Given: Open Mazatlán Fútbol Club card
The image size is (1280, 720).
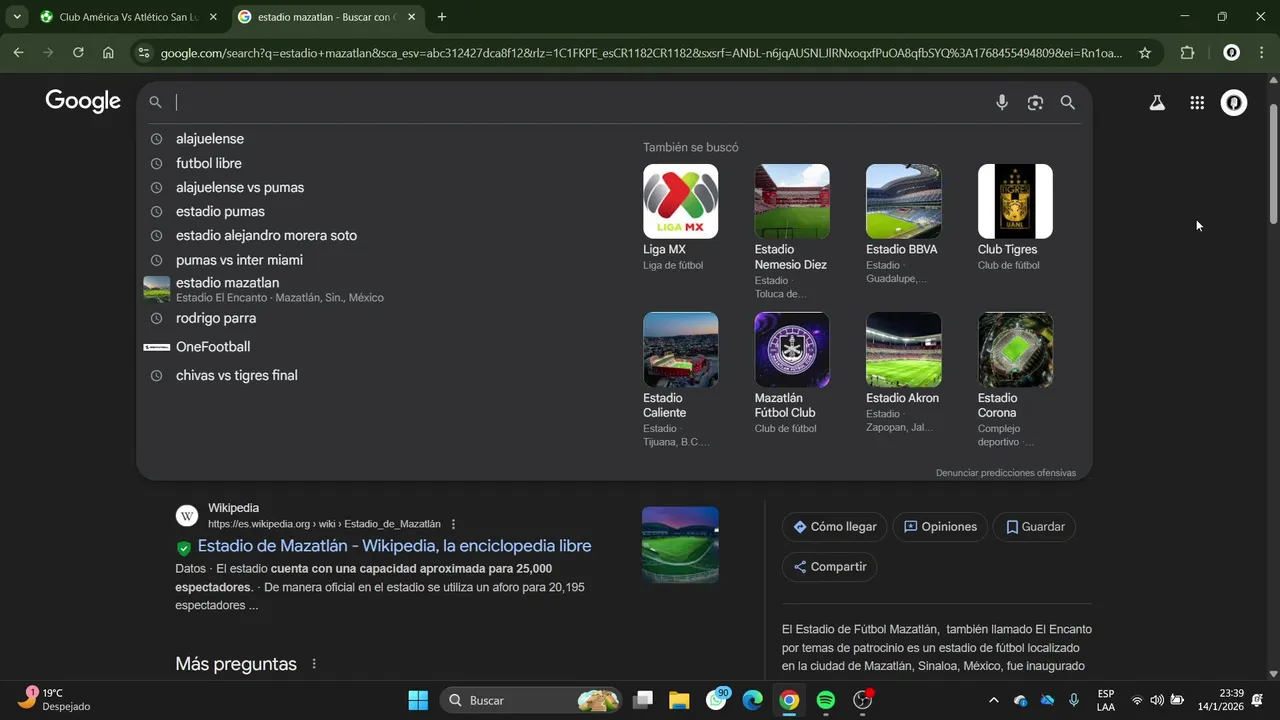Looking at the screenshot, I should click(x=792, y=373).
